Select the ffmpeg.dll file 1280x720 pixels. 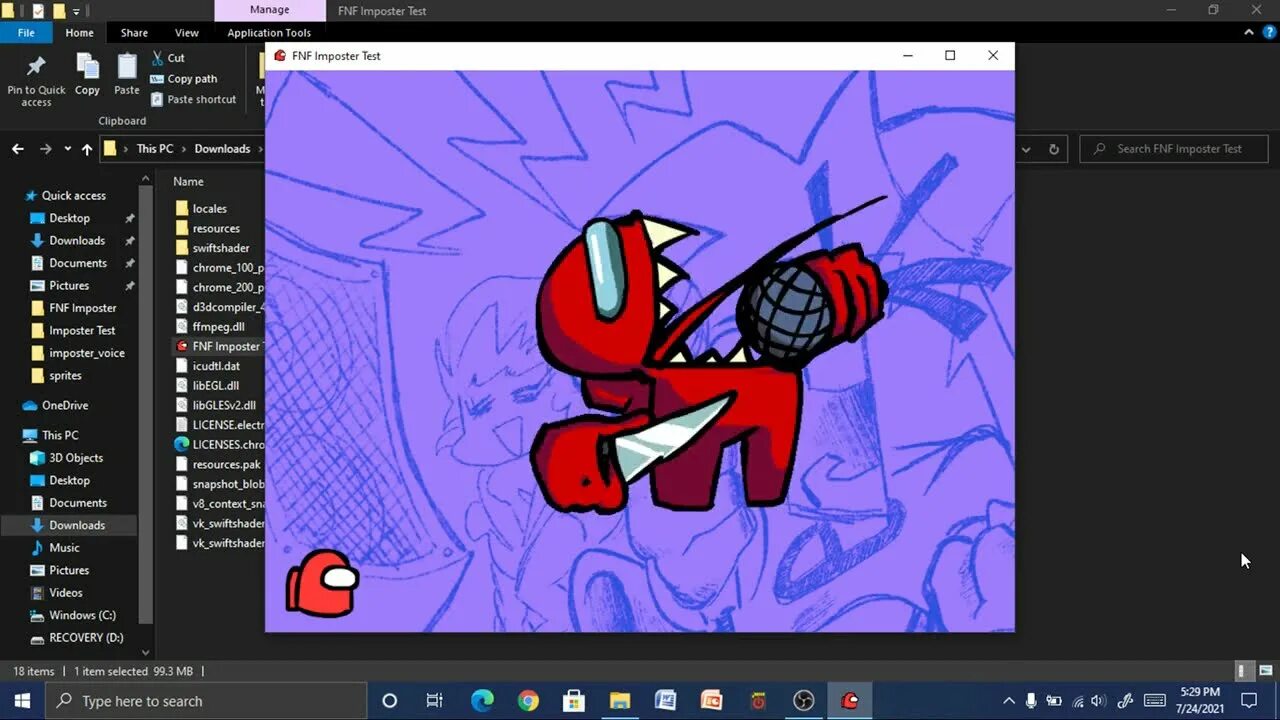(x=218, y=327)
